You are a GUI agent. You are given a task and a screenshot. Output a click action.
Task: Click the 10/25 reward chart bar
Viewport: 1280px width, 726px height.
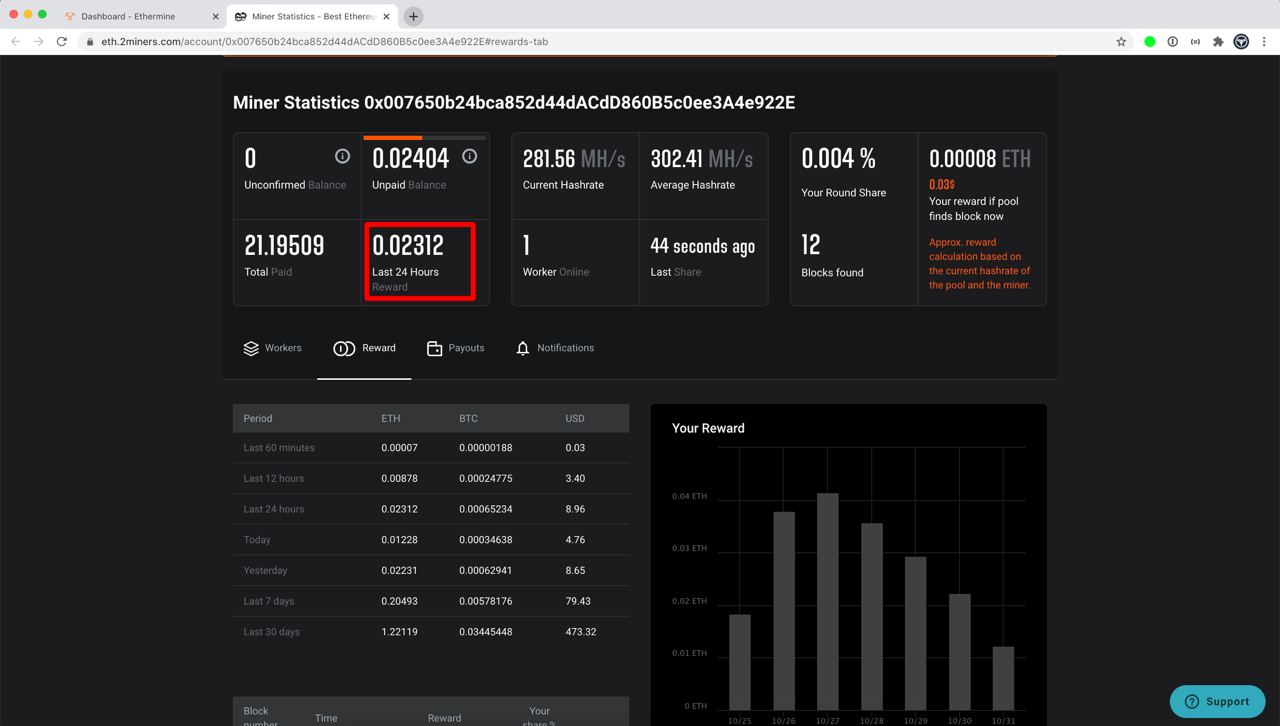click(740, 662)
